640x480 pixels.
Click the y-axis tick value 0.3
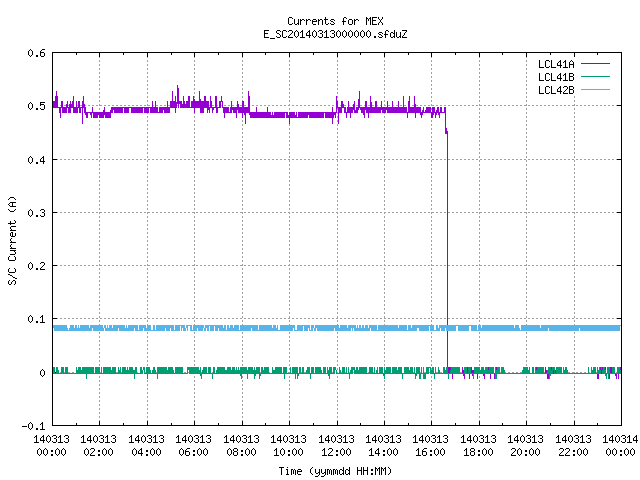point(37,213)
